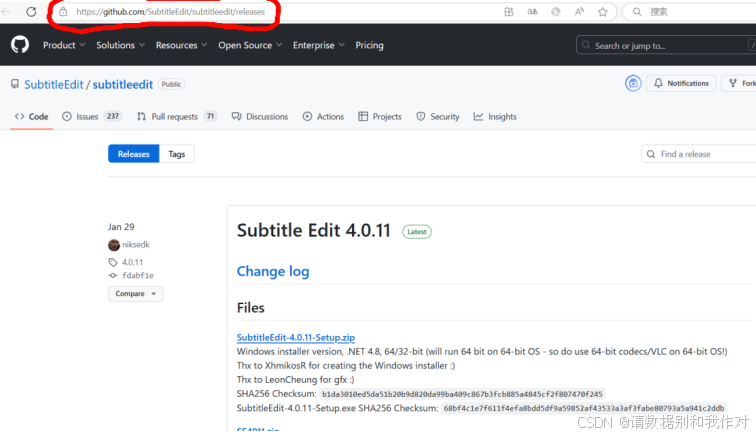Open Subtitle Edit 4.0.11 release title
The width and height of the screenshot is (756, 436).
pos(313,231)
